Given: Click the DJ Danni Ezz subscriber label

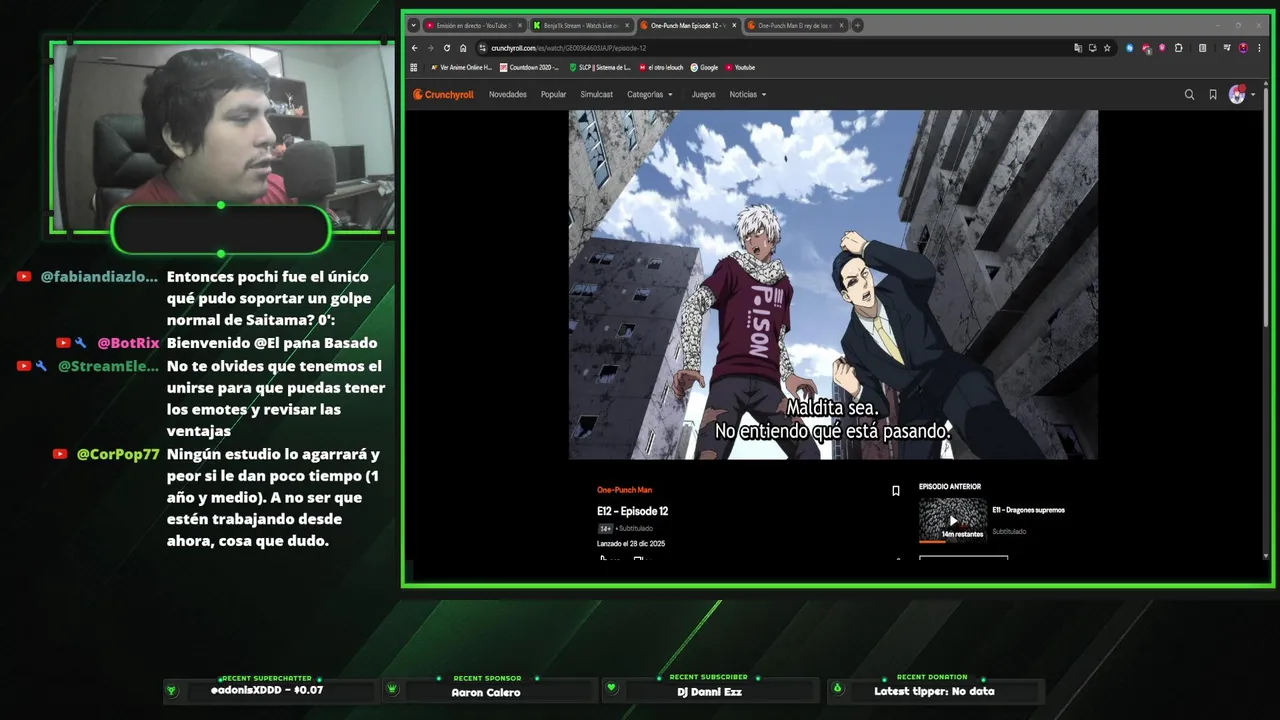Looking at the screenshot, I should click(x=710, y=692).
